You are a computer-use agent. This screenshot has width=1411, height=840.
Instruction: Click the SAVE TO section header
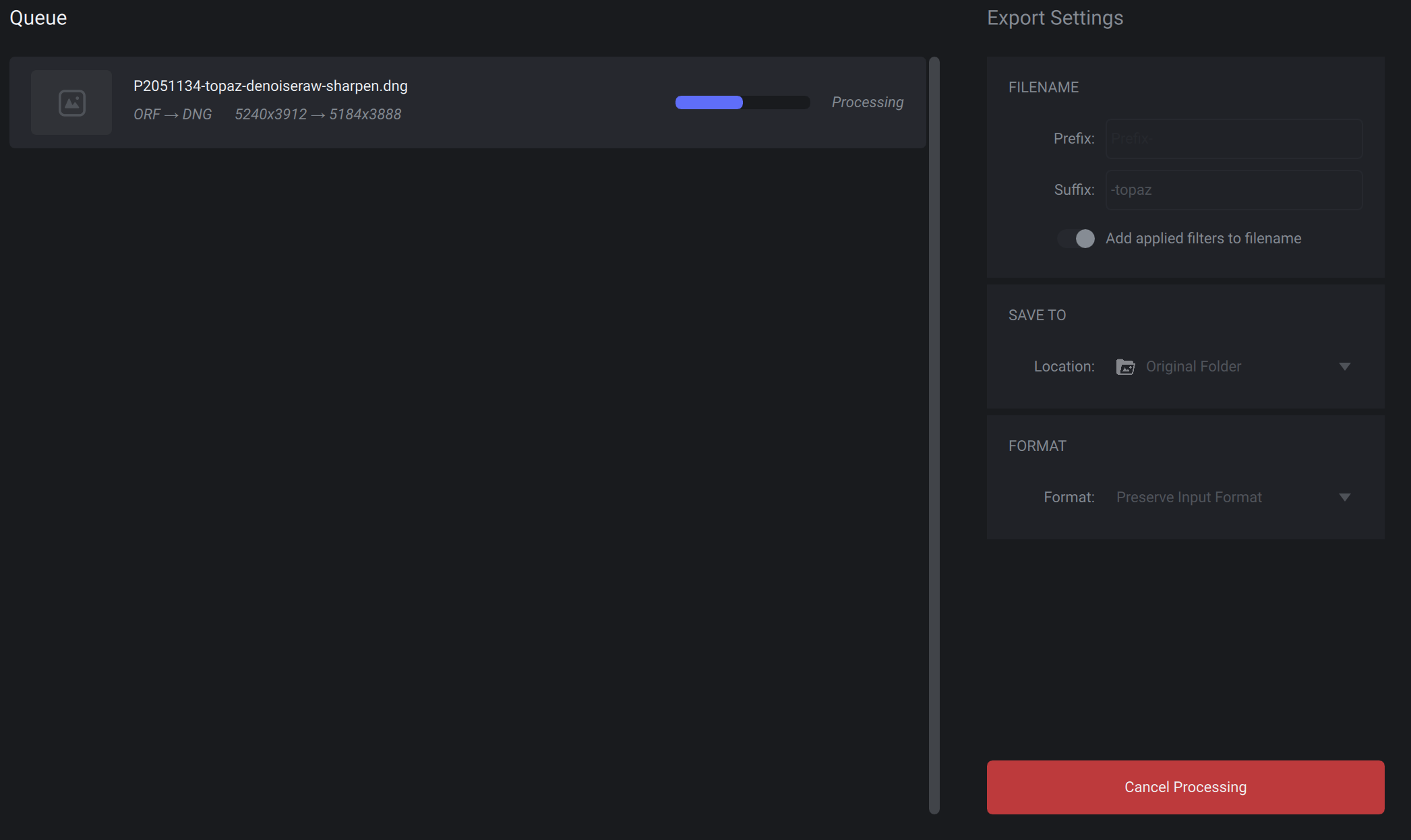point(1037,316)
